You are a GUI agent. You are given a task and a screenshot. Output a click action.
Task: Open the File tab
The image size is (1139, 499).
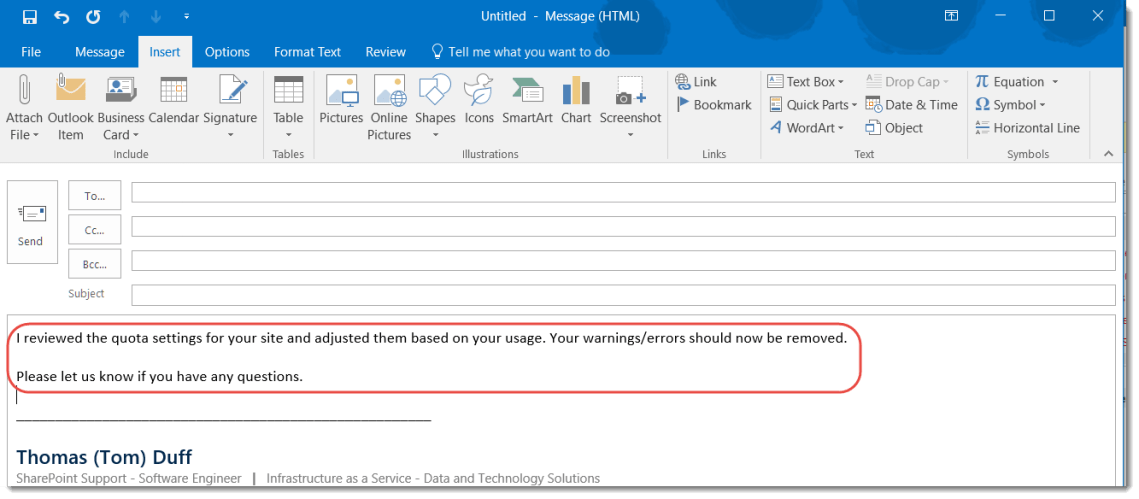pyautogui.click(x=31, y=52)
